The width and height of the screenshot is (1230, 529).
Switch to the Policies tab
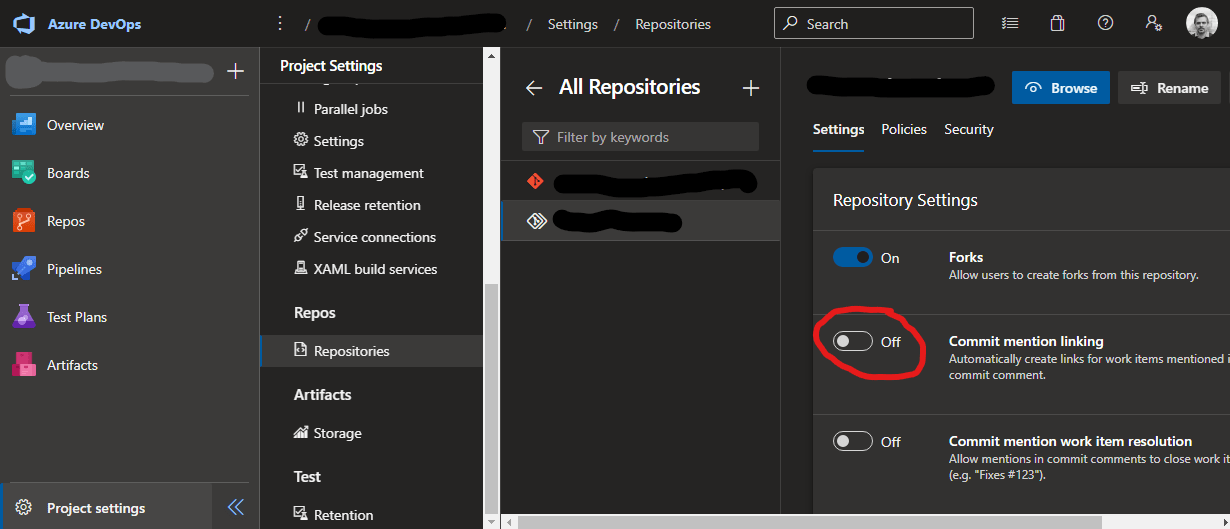904,130
